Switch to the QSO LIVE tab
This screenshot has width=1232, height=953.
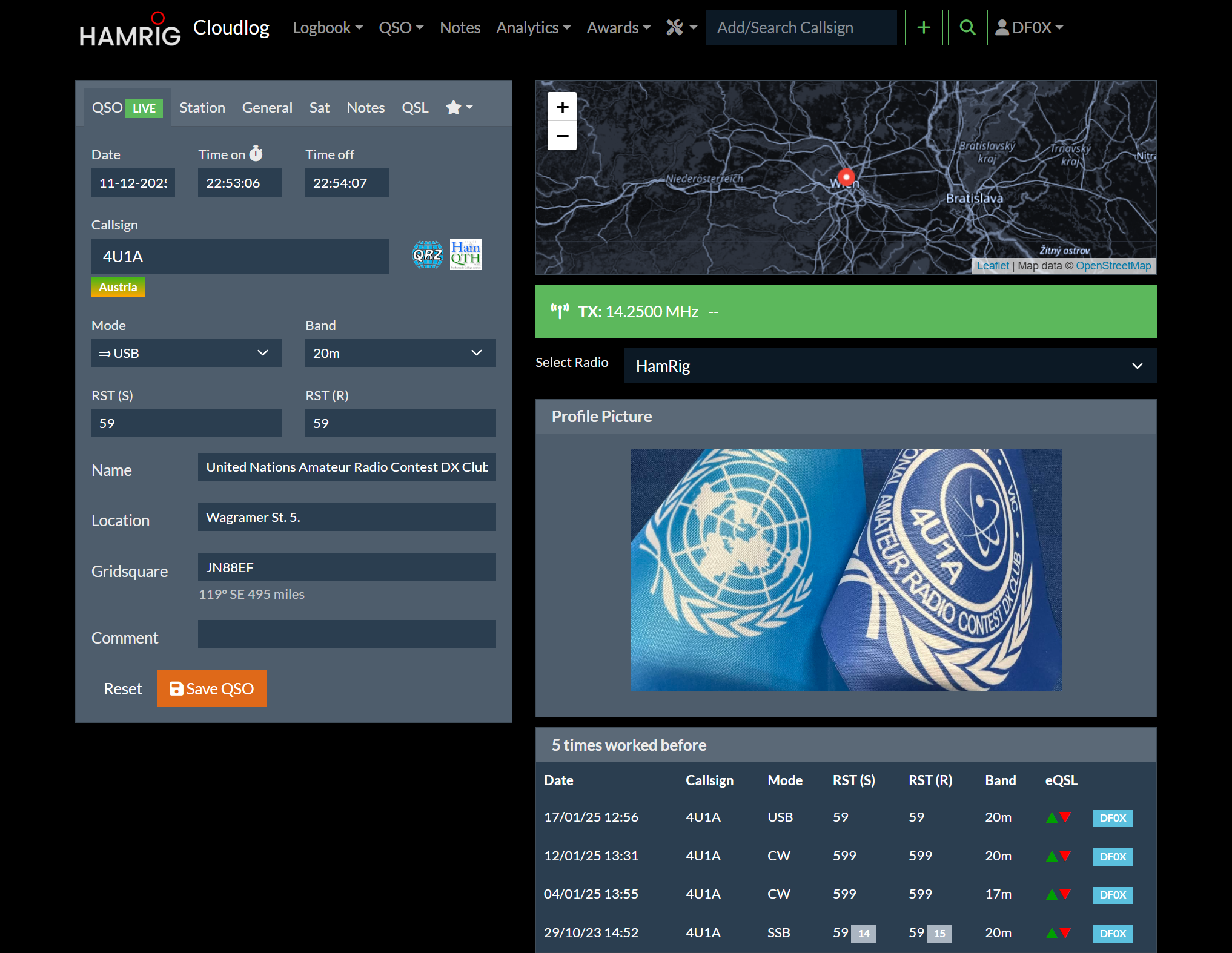pos(127,108)
